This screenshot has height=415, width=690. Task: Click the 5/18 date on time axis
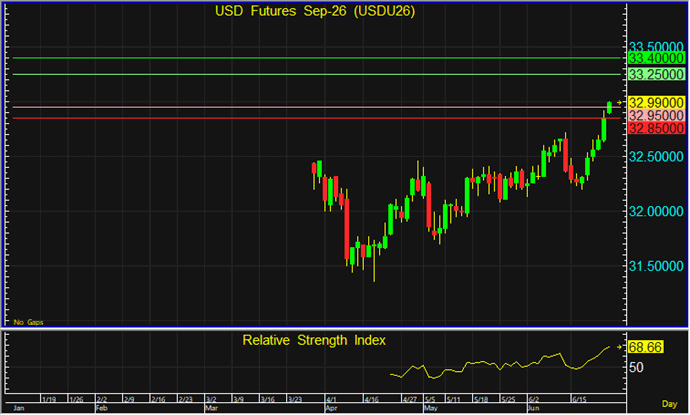pyautogui.click(x=481, y=400)
